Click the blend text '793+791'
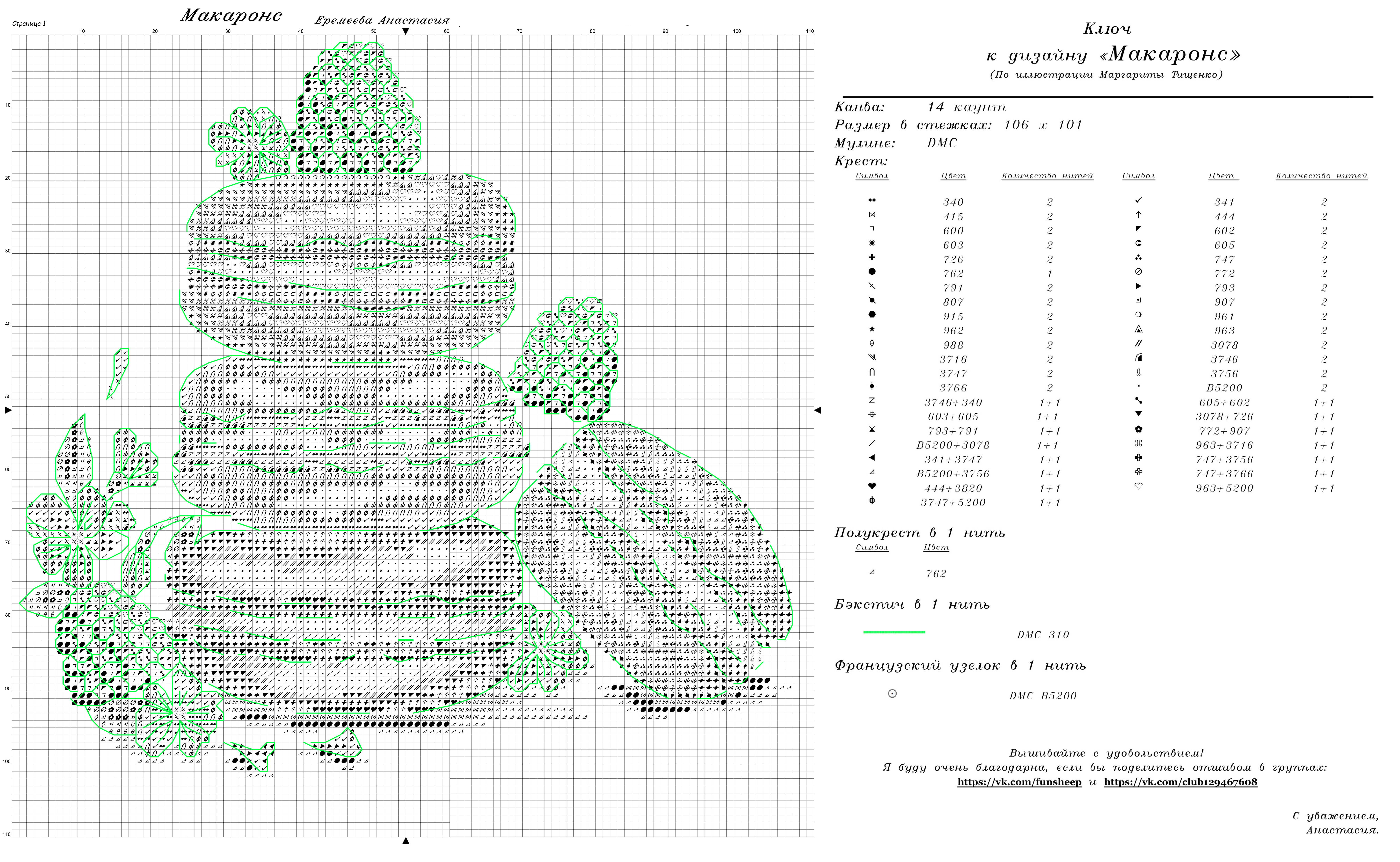Image resolution: width=1400 pixels, height=862 pixels. coord(953,431)
